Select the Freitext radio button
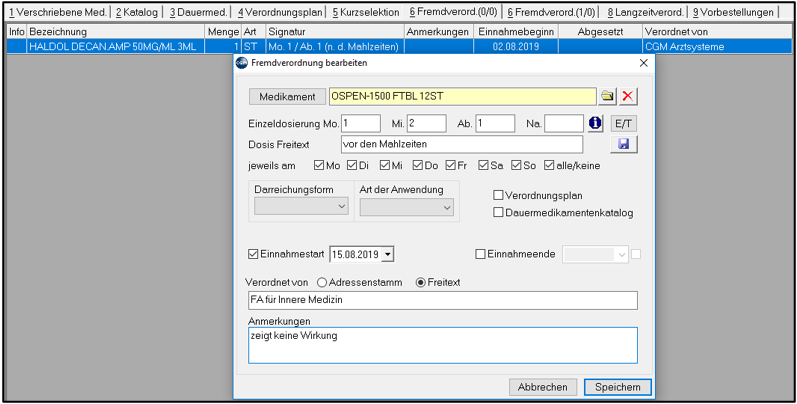Image resolution: width=797 pixels, height=404 pixels. 420,282
